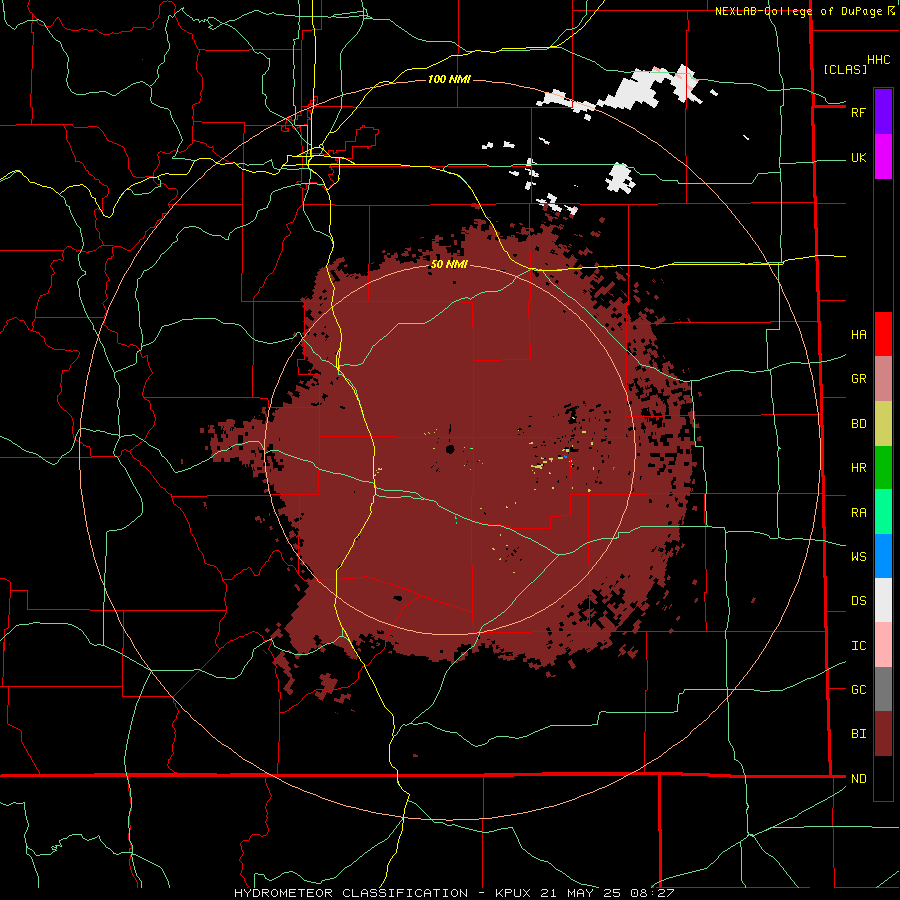The image size is (900, 900).
Task: Select the GR legend color block
Action: (x=883, y=379)
